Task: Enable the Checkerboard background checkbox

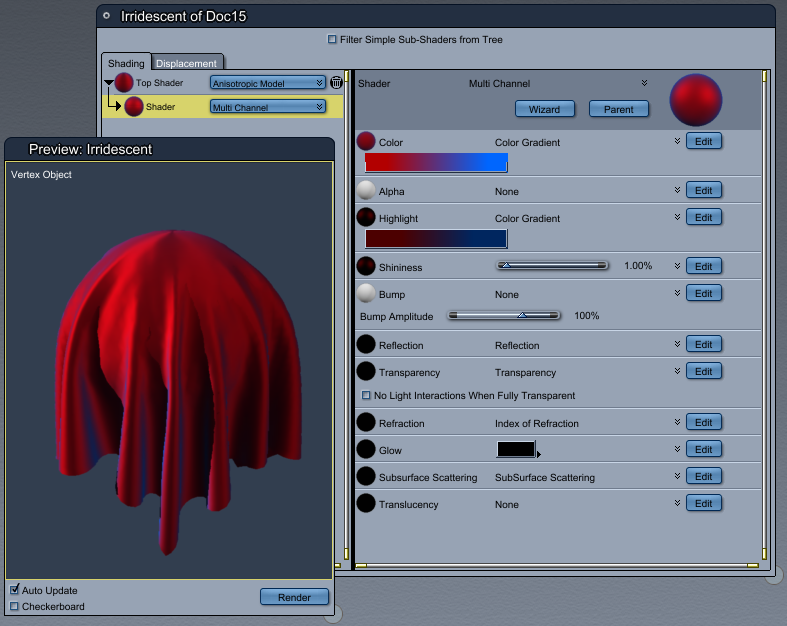Action: 14,606
